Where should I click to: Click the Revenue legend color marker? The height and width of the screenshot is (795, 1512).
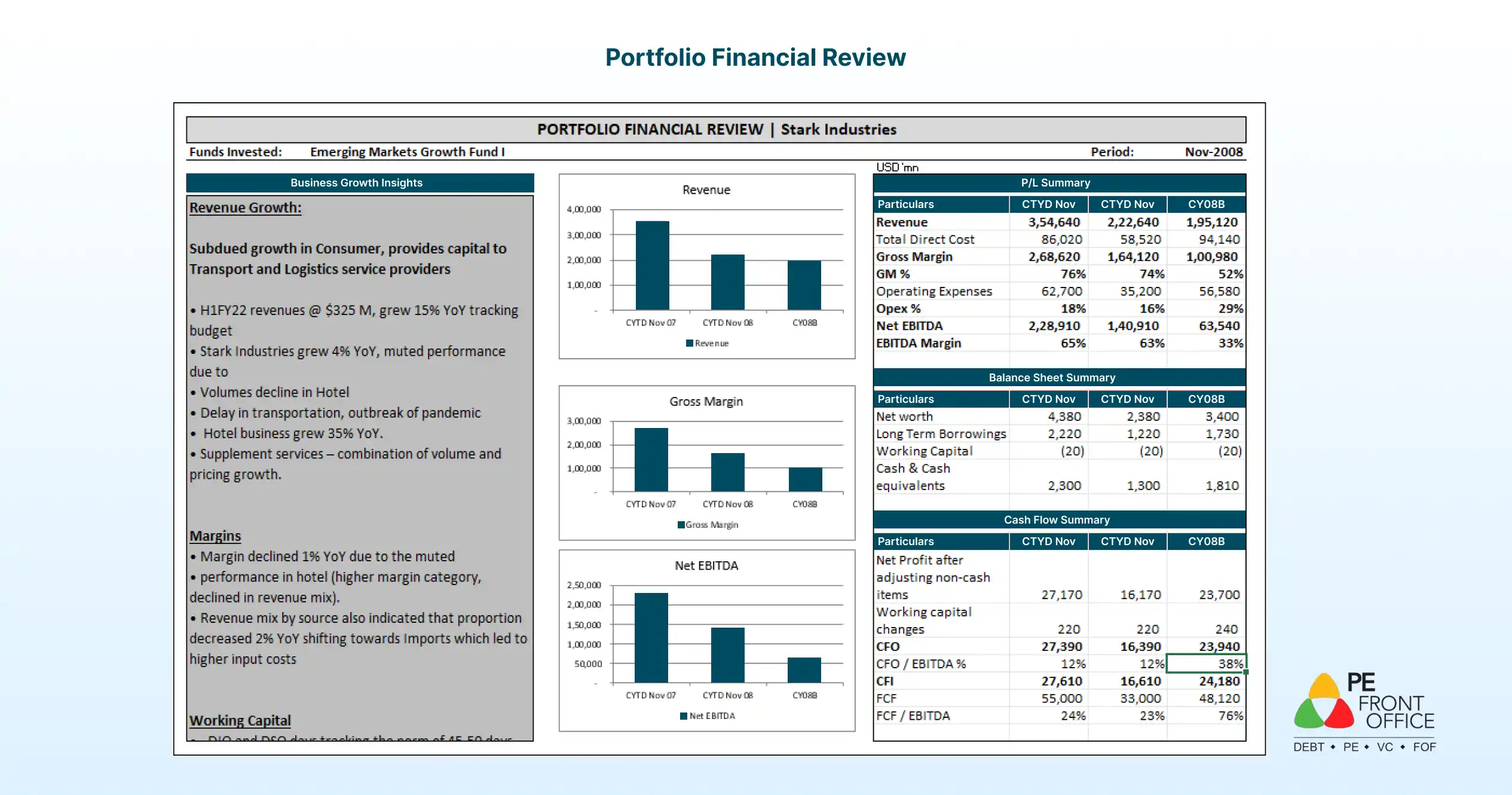click(689, 343)
